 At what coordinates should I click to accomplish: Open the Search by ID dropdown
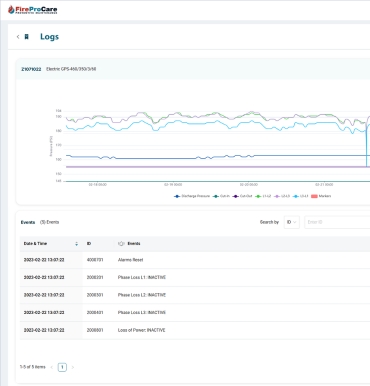pos(292,222)
